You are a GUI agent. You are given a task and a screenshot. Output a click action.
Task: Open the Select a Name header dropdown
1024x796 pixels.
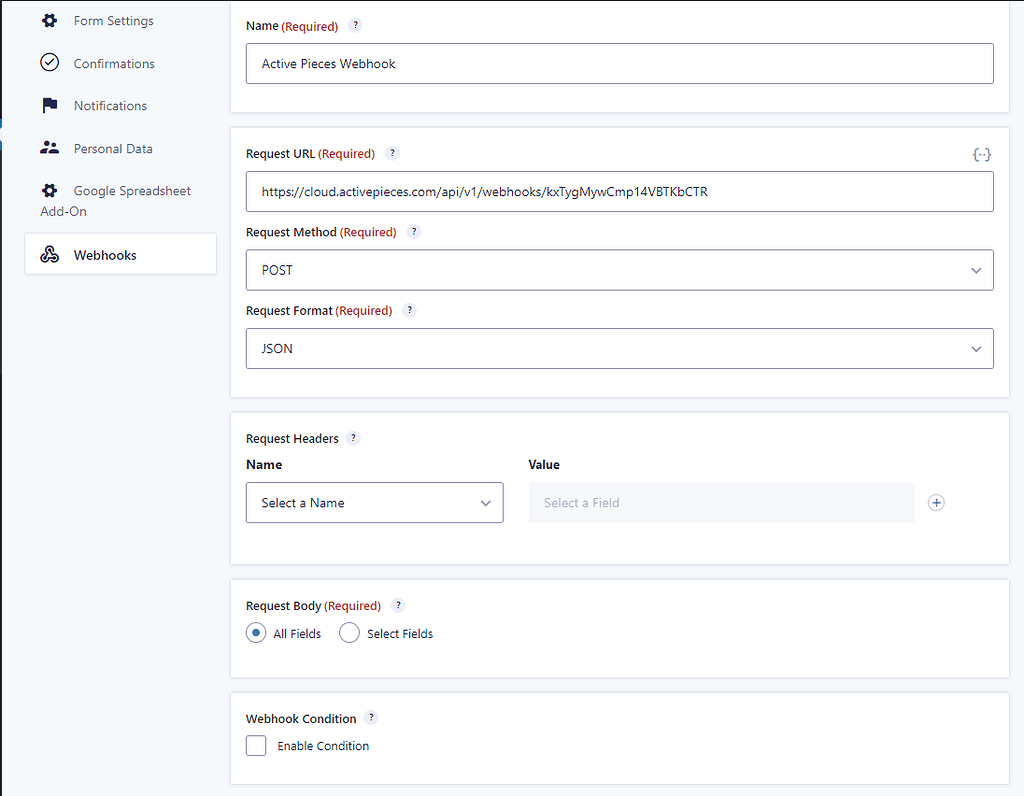pyautogui.click(x=374, y=502)
